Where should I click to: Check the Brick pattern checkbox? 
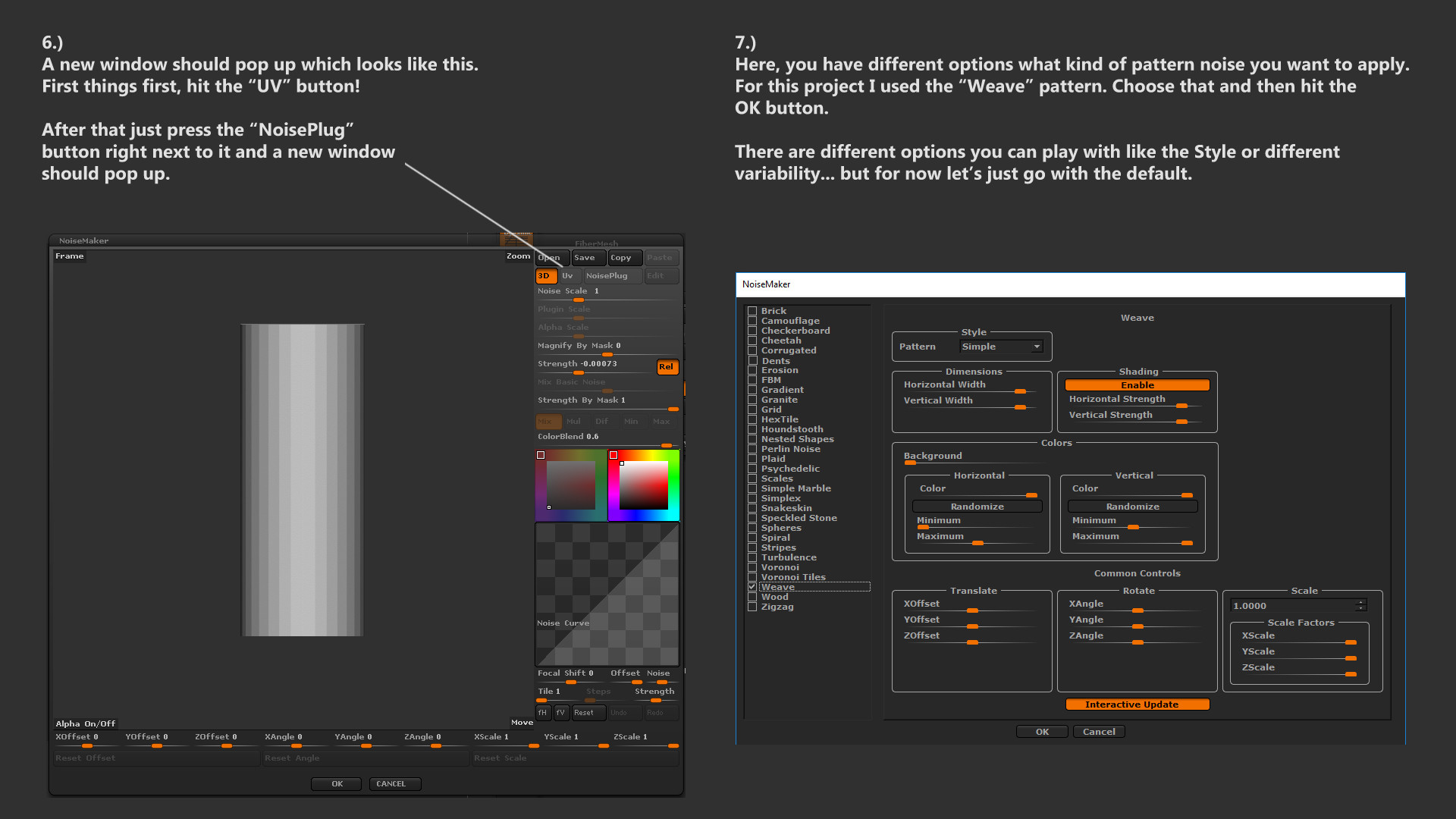click(x=752, y=311)
